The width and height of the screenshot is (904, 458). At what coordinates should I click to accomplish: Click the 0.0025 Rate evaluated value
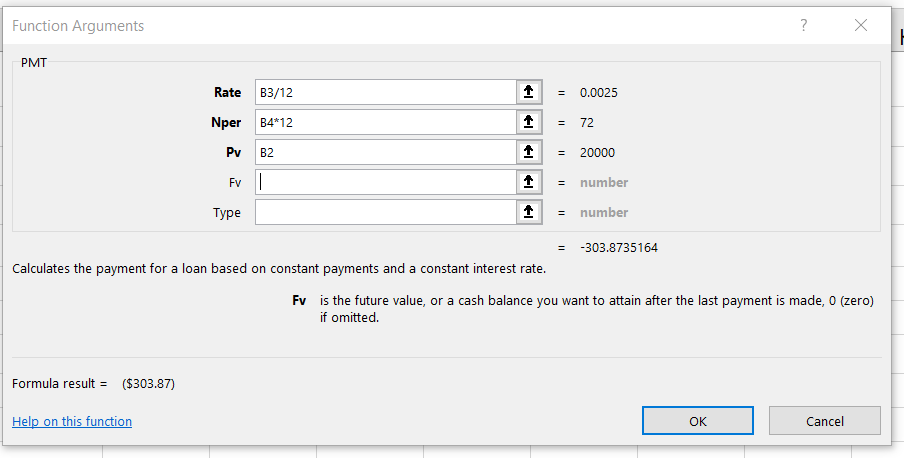(598, 93)
